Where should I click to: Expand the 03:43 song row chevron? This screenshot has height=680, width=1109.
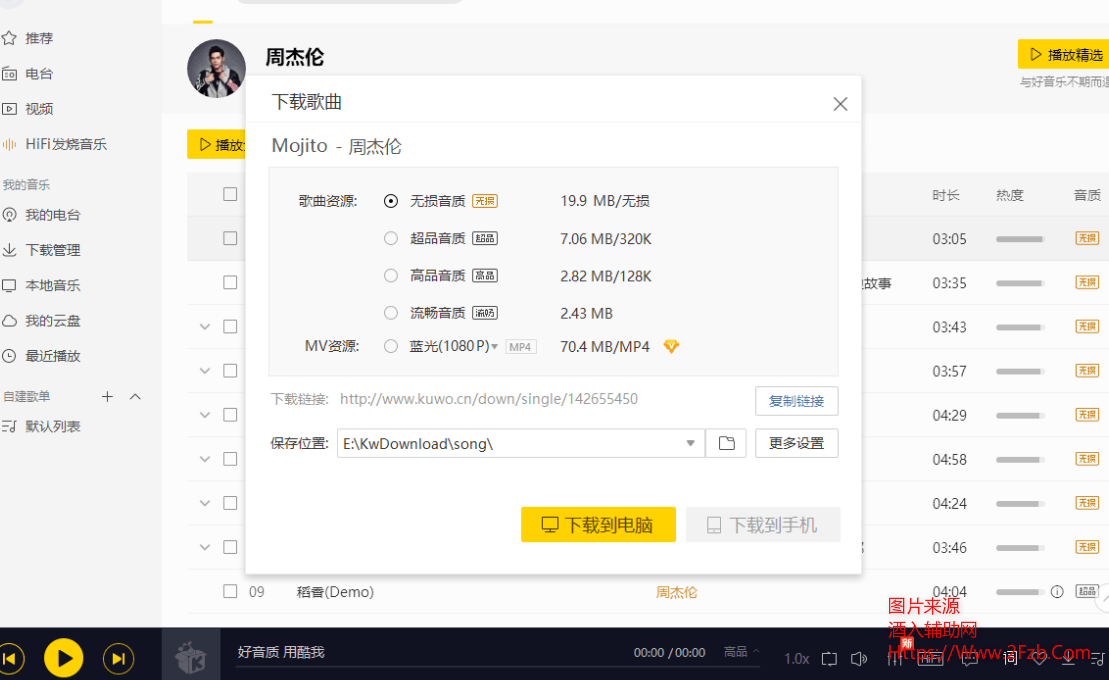point(205,327)
